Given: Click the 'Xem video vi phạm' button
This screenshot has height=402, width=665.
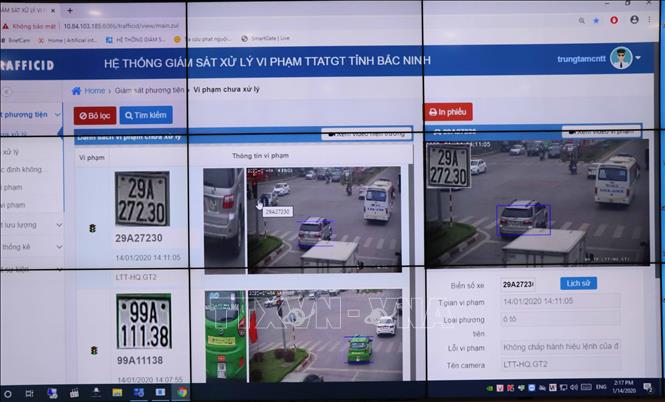Looking at the screenshot, I should [x=601, y=132].
